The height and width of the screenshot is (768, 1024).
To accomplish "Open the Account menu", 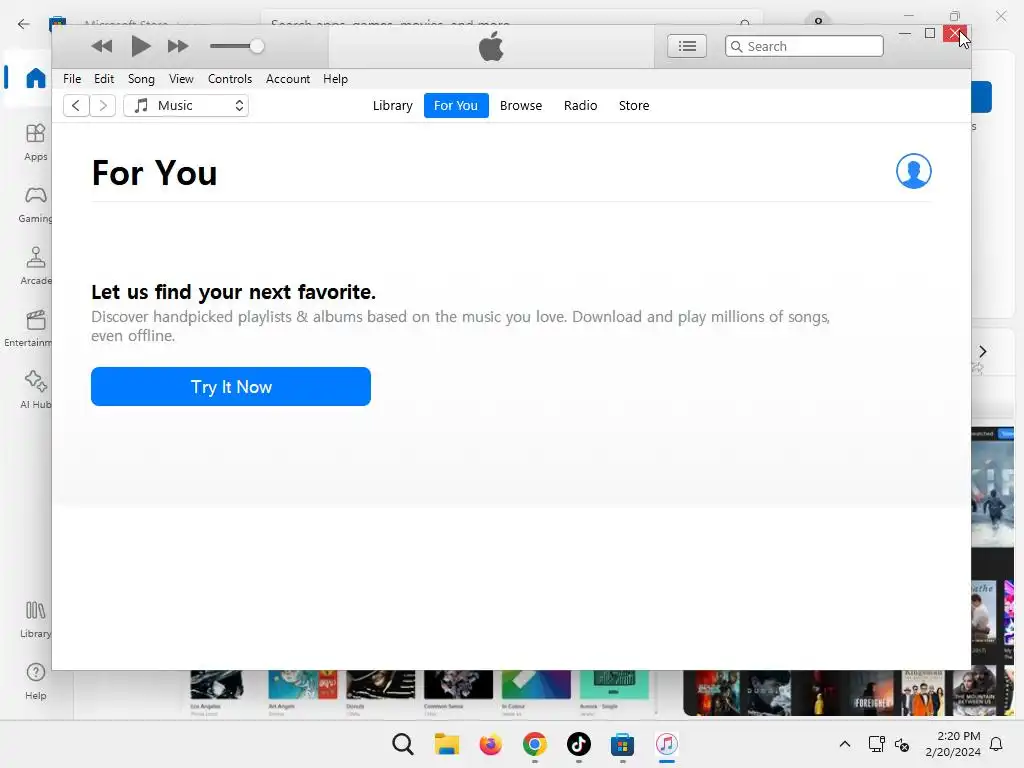I will tap(288, 79).
